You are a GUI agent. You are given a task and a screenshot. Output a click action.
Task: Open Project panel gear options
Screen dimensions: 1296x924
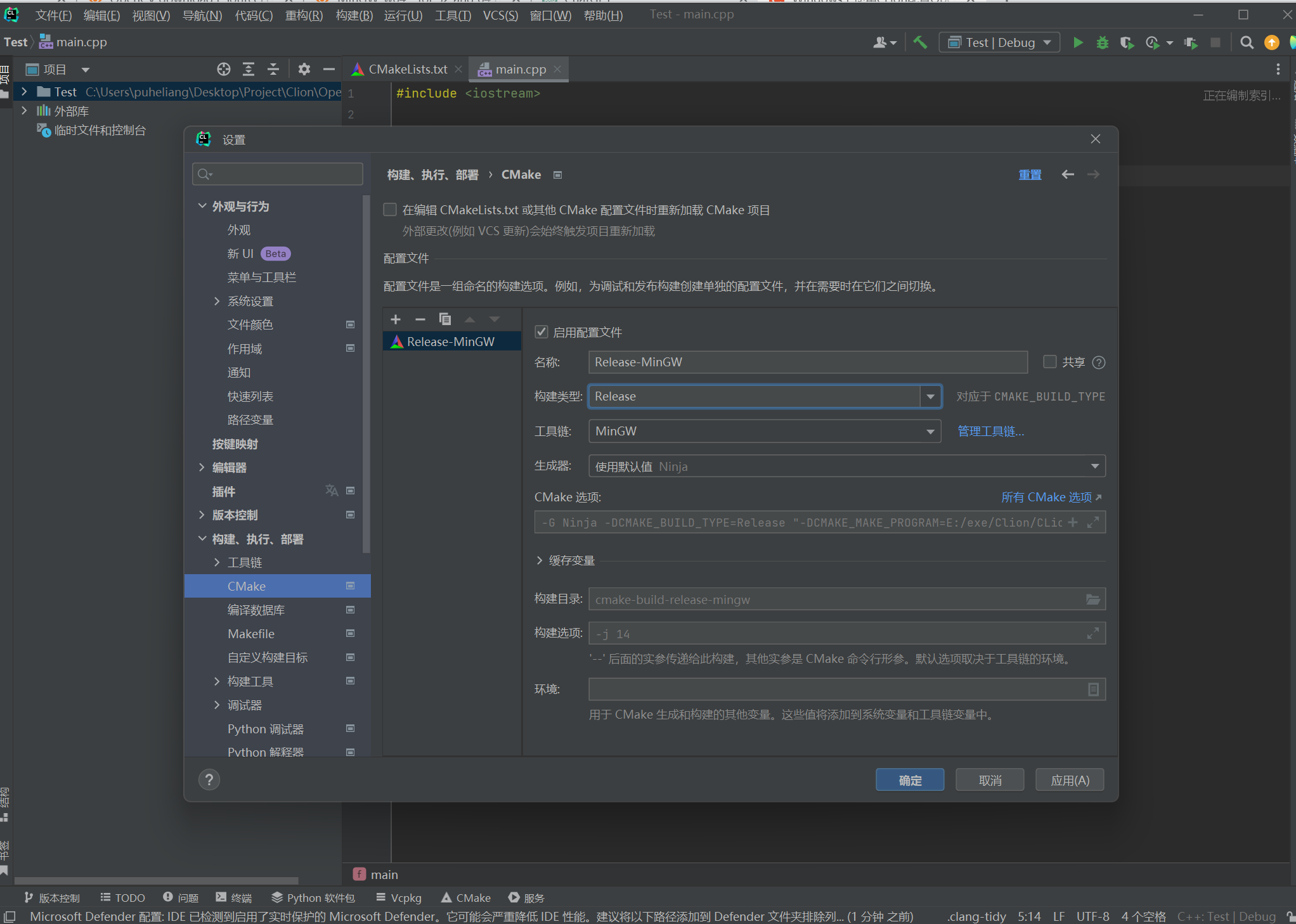[x=304, y=69]
